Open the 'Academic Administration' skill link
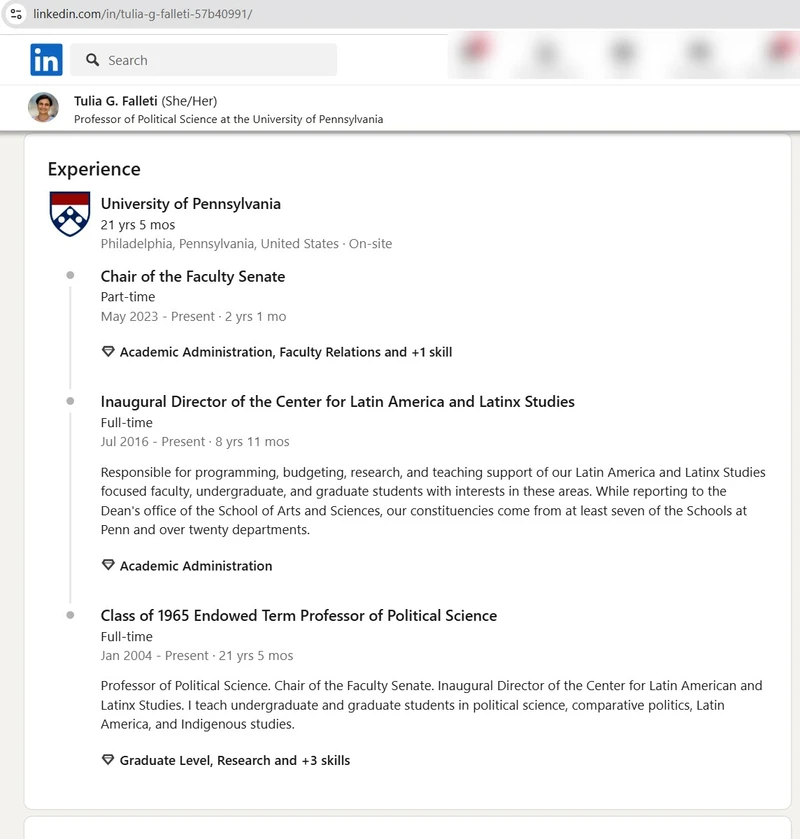The height and width of the screenshot is (839, 800). [196, 566]
